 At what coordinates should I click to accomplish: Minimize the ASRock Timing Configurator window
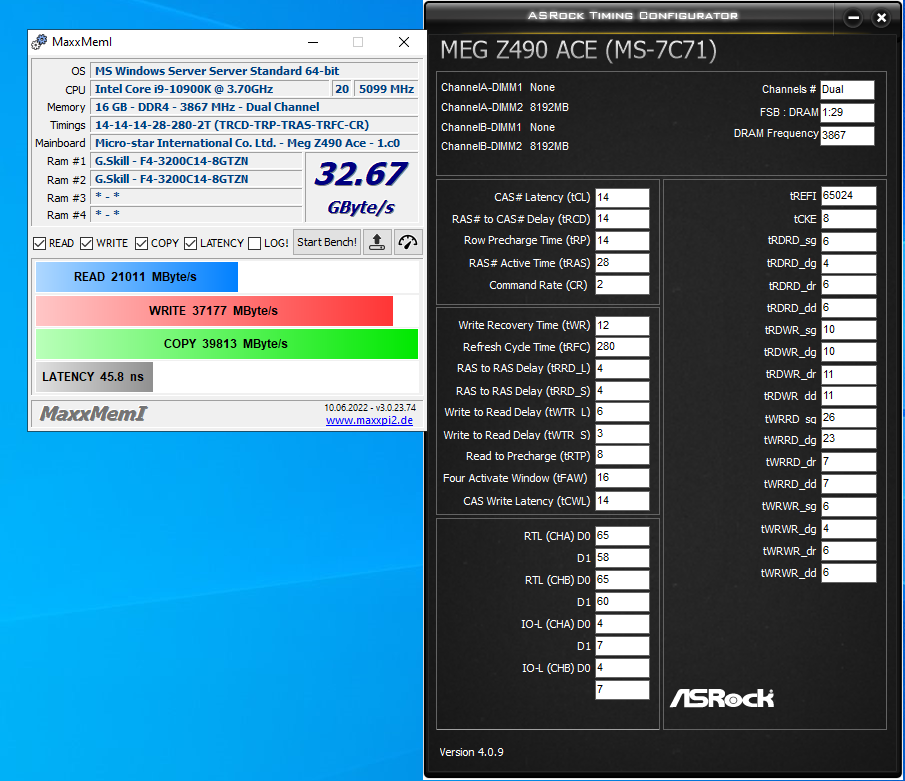(854, 18)
